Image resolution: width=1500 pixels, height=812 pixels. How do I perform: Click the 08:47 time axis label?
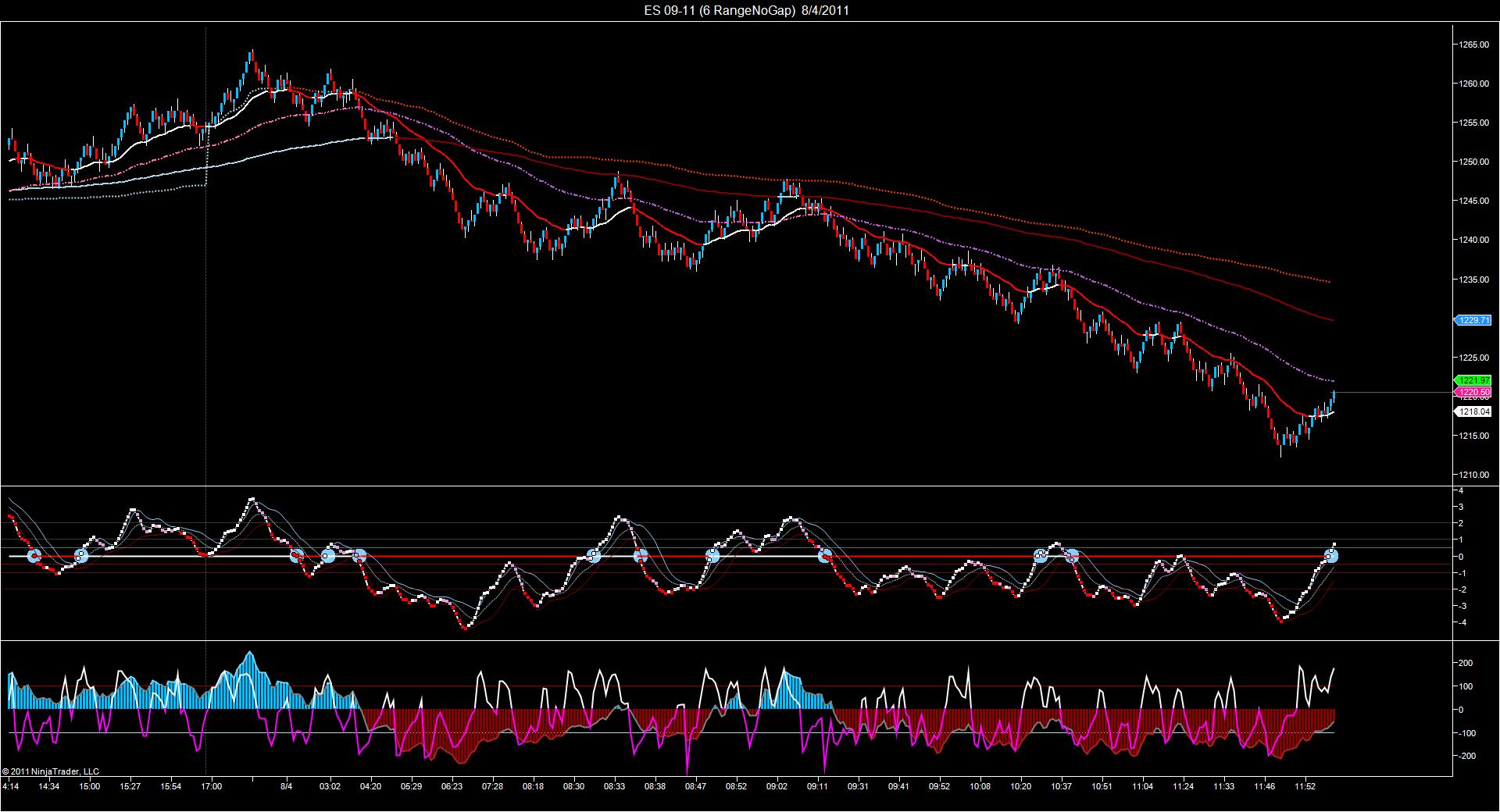[695, 786]
